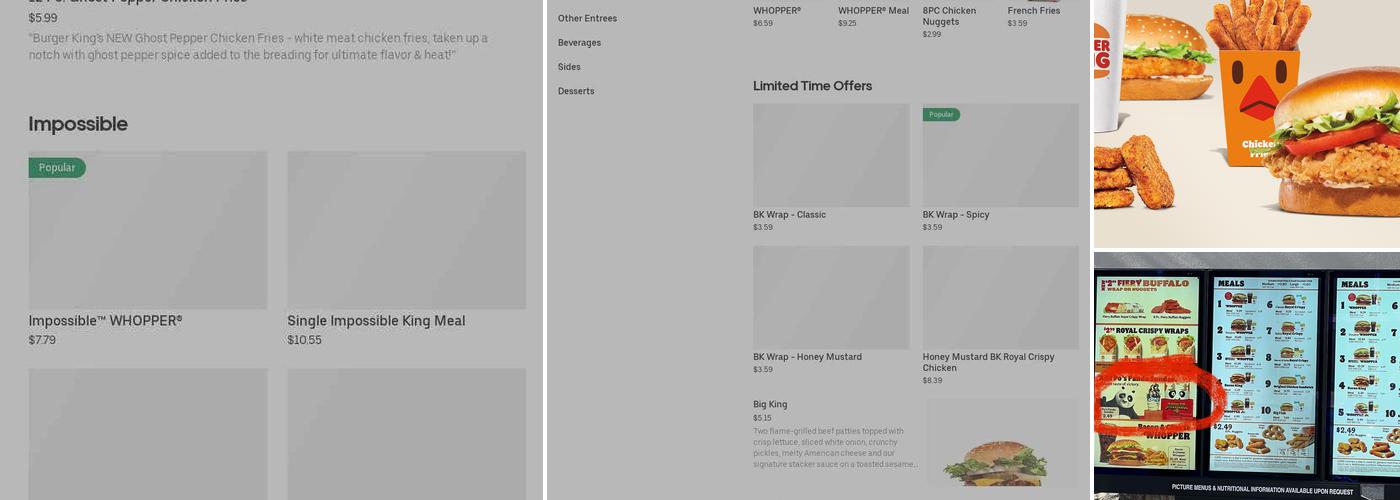
Task: Open the drive-thru menu board photo
Action: [1246, 376]
